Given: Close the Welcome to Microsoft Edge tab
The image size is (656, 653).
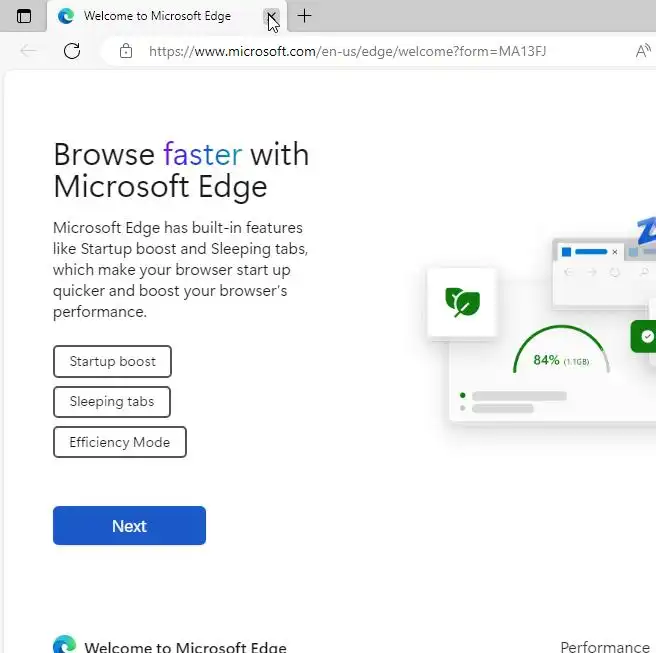Looking at the screenshot, I should [x=272, y=17].
